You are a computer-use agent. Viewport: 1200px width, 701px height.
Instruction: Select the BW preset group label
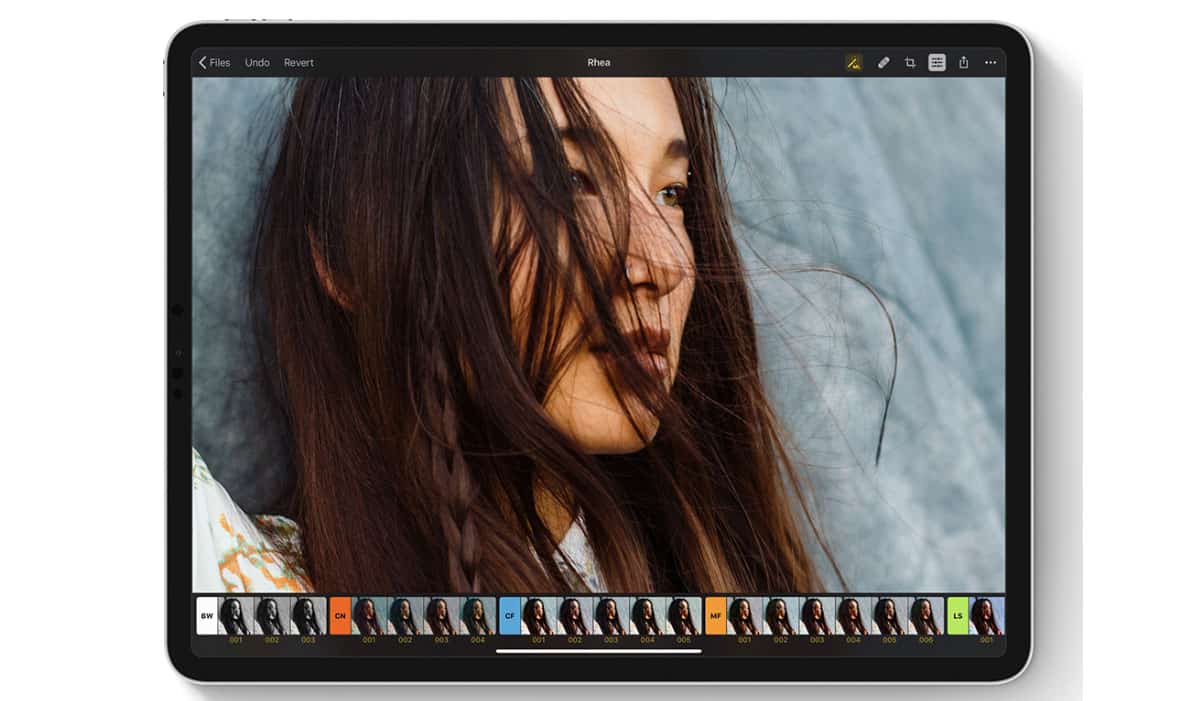pyautogui.click(x=207, y=616)
